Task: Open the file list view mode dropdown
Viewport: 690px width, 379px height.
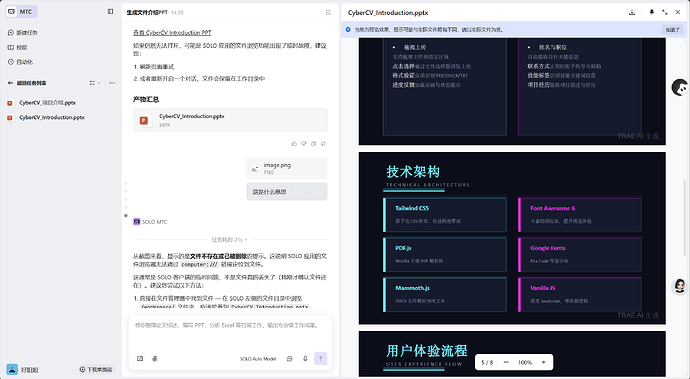Action: [x=94, y=83]
